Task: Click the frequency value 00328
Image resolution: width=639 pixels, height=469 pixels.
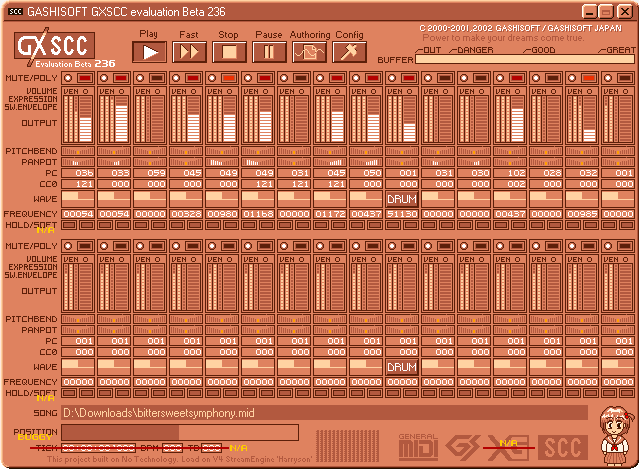Action: coord(186,214)
